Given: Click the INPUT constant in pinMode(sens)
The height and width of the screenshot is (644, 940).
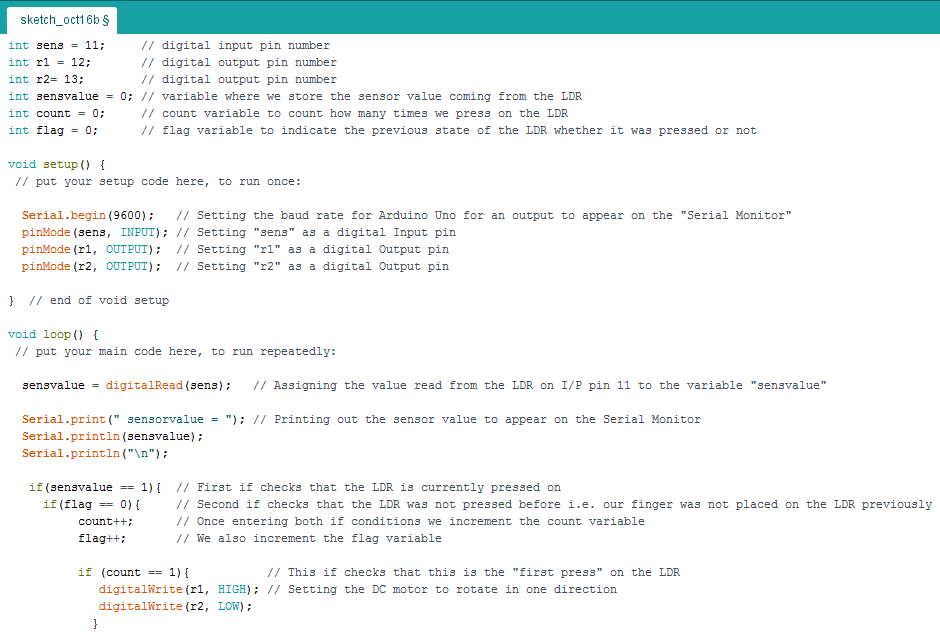Looking at the screenshot, I should point(137,232).
